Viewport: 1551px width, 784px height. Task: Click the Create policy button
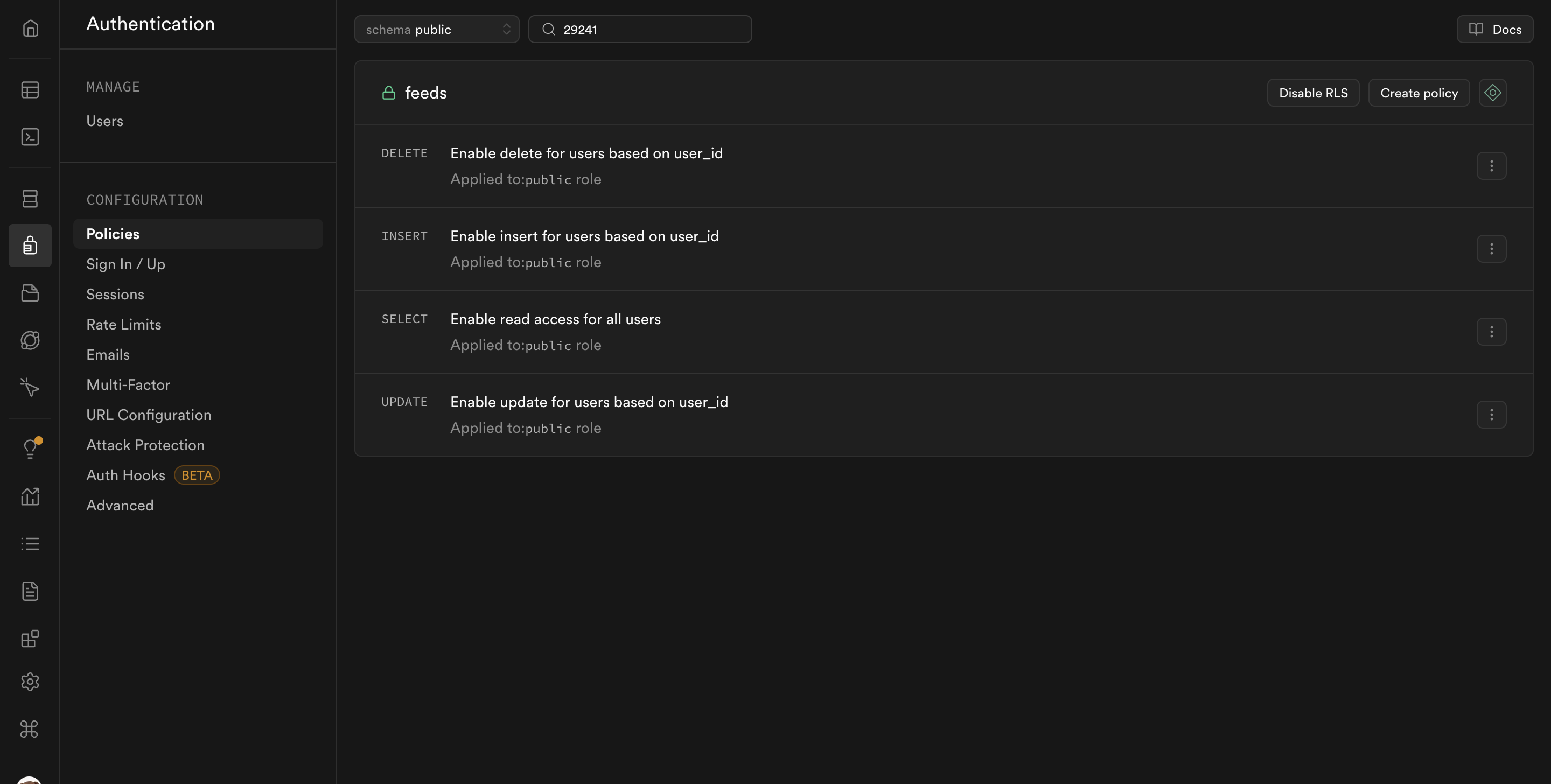[1419, 93]
